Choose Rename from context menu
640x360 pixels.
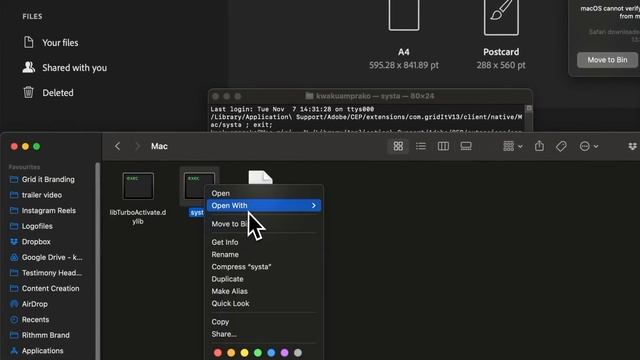[225, 254]
